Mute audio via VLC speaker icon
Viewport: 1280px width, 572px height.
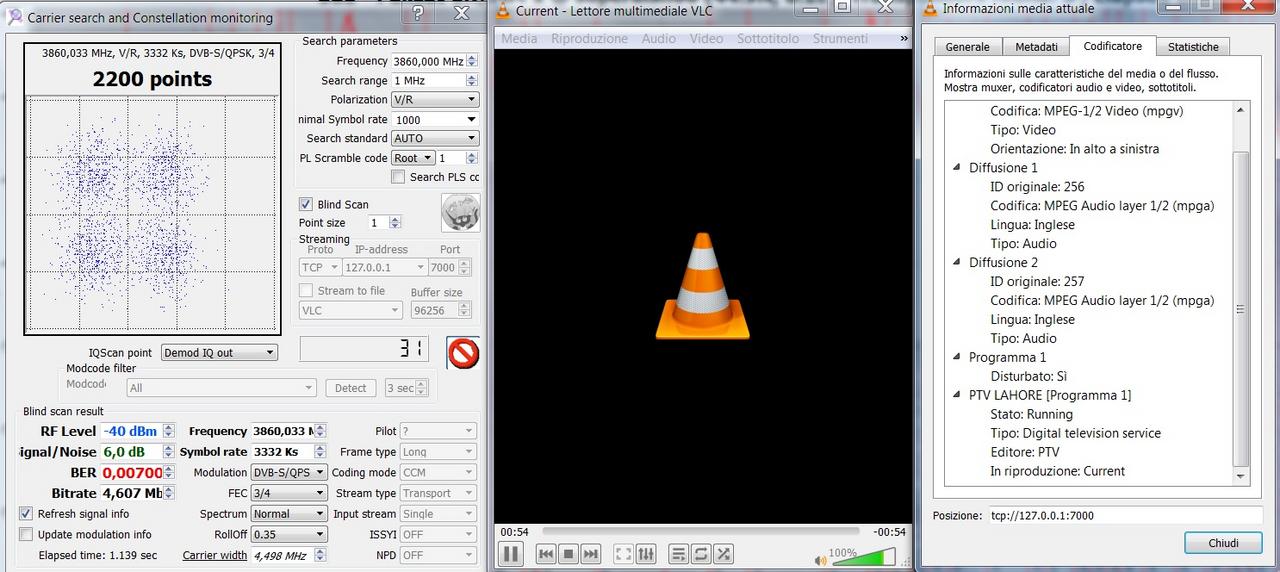(821, 560)
